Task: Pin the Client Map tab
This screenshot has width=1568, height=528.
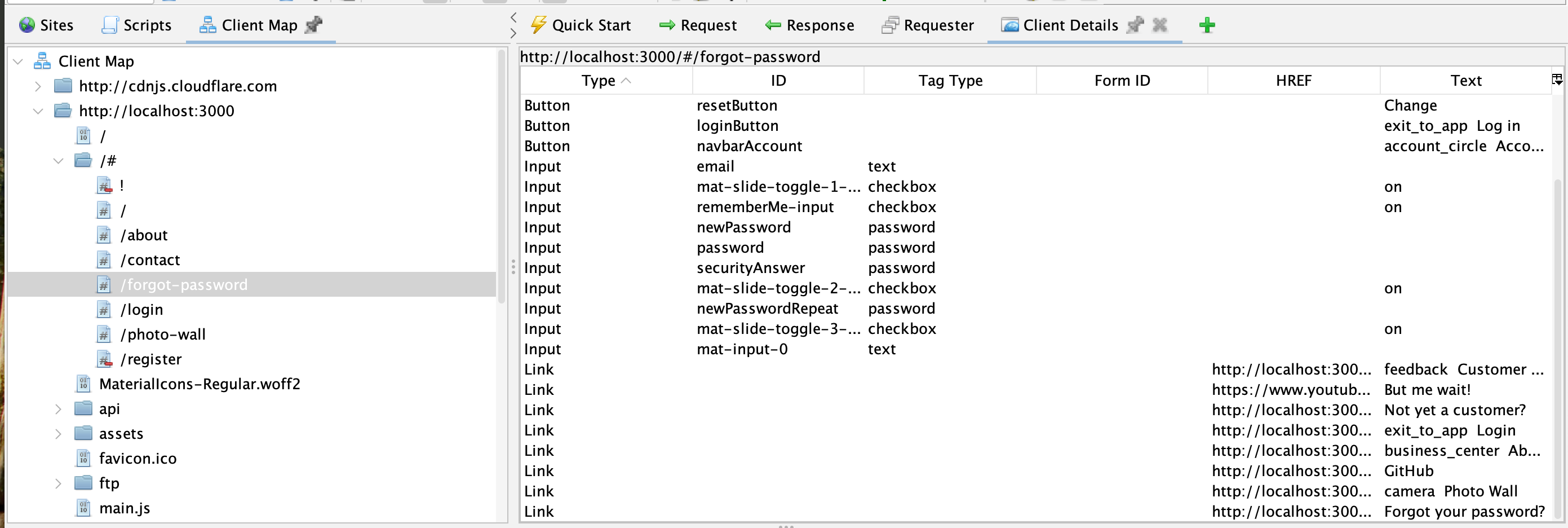Action: (314, 25)
